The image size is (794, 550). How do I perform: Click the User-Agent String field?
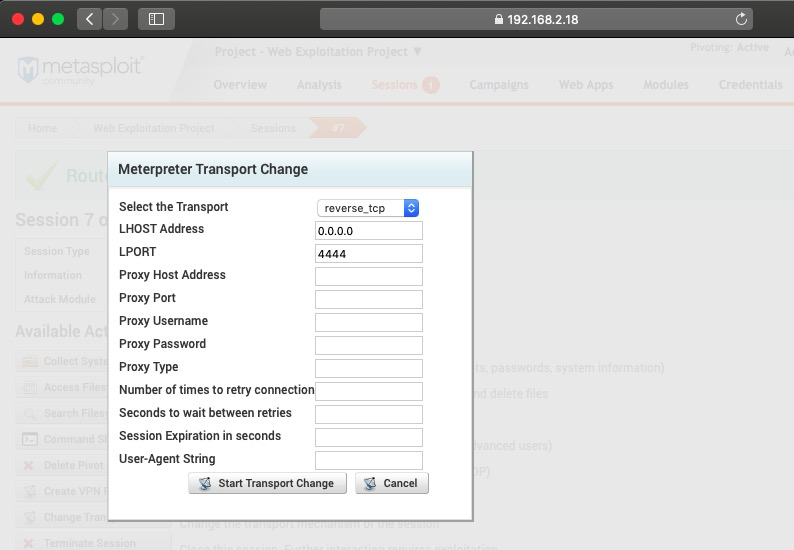pos(369,460)
